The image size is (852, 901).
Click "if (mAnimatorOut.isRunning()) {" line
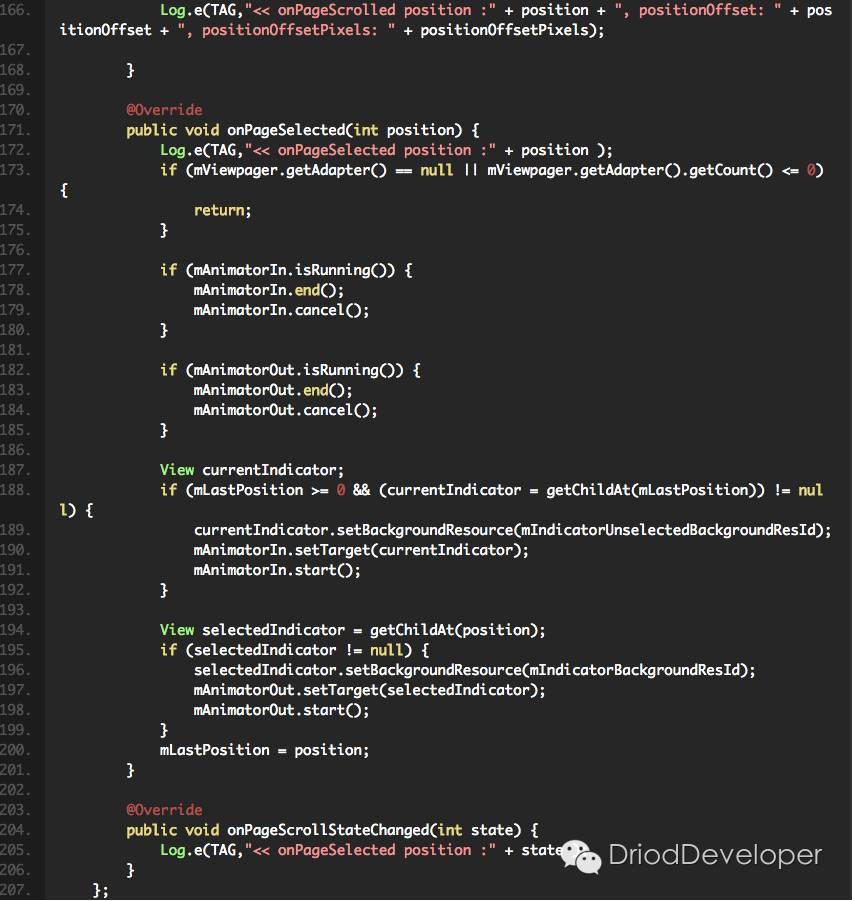[x=290, y=370]
